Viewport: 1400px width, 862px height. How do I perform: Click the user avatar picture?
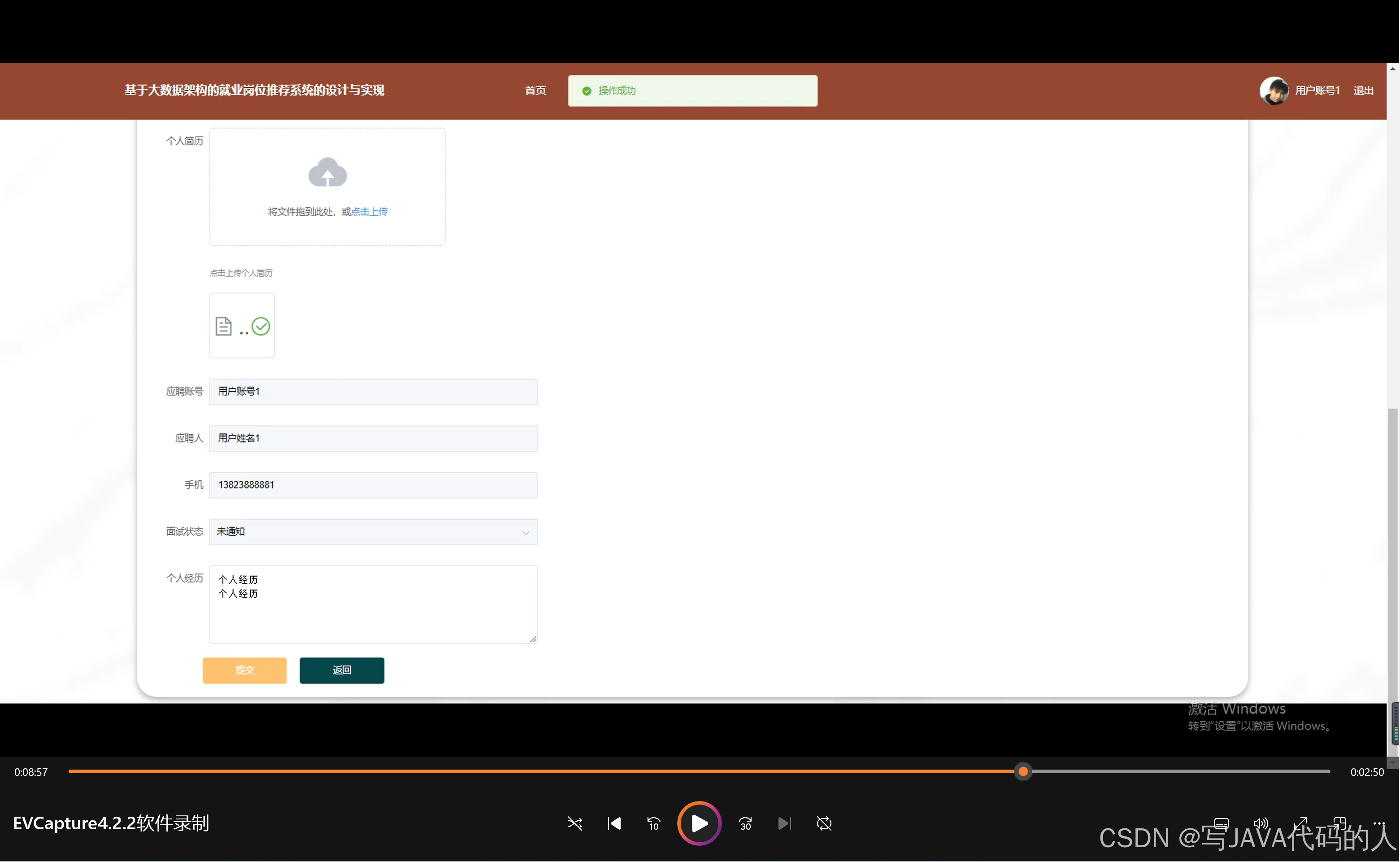pos(1274,91)
